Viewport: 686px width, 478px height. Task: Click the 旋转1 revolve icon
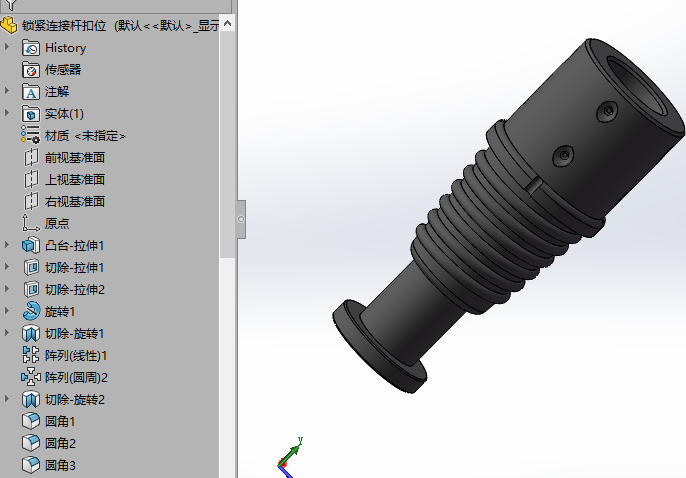31,311
